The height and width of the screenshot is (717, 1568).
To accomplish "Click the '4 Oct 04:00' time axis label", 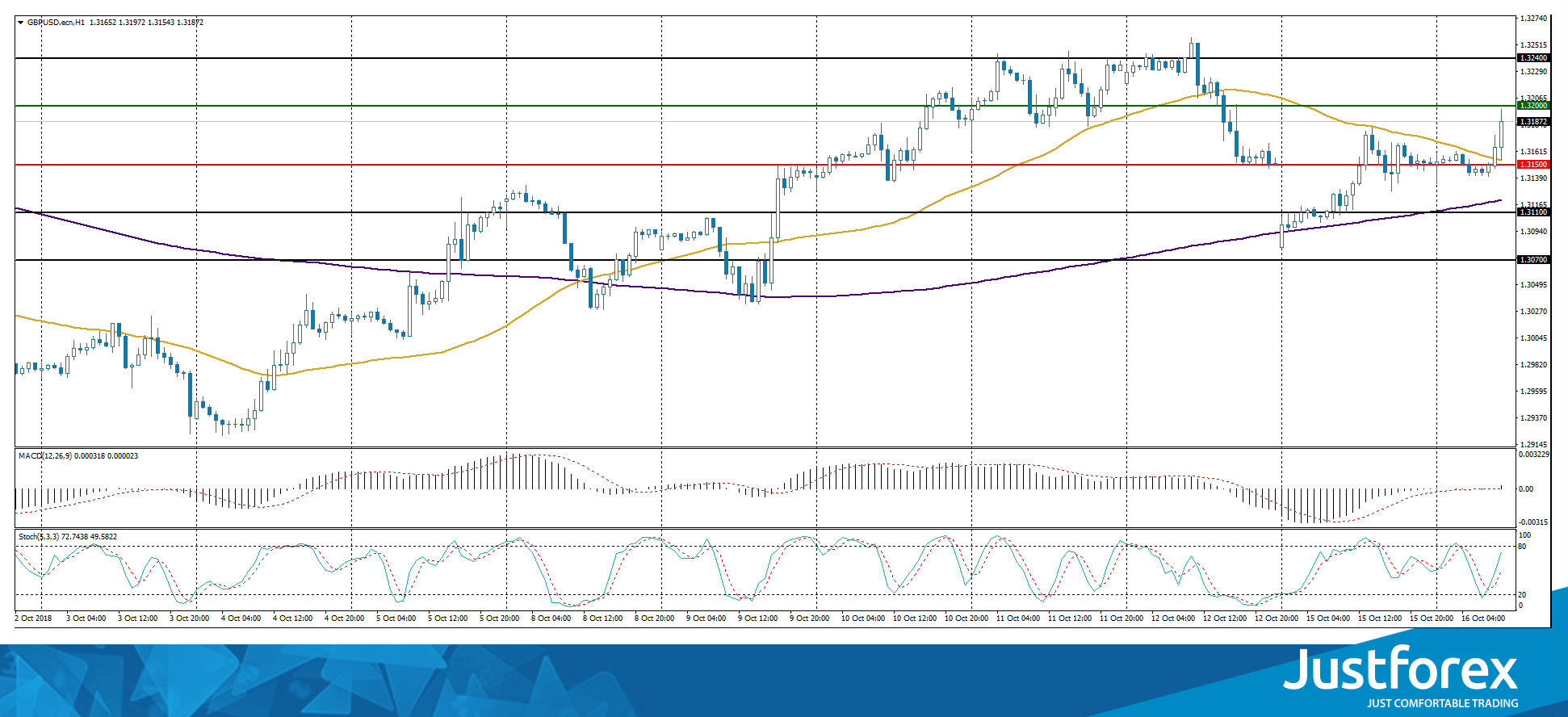I will pos(241,618).
